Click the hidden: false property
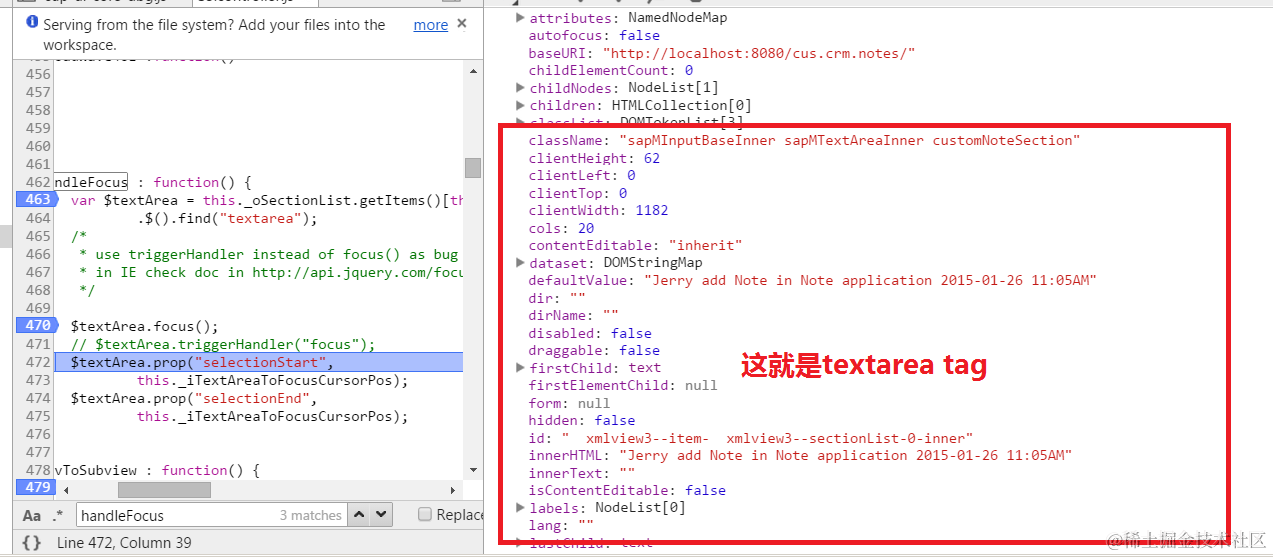This screenshot has width=1273, height=557. click(x=582, y=421)
